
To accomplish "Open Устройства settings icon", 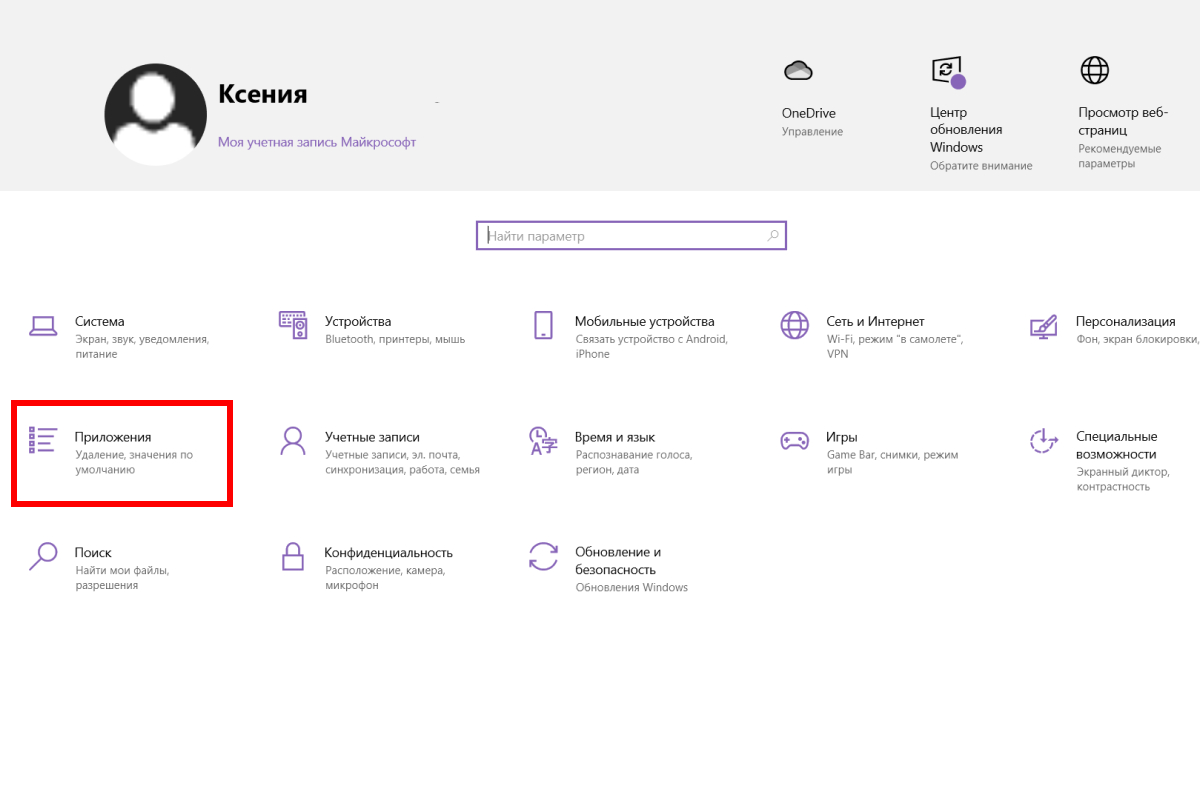I will tap(293, 326).
